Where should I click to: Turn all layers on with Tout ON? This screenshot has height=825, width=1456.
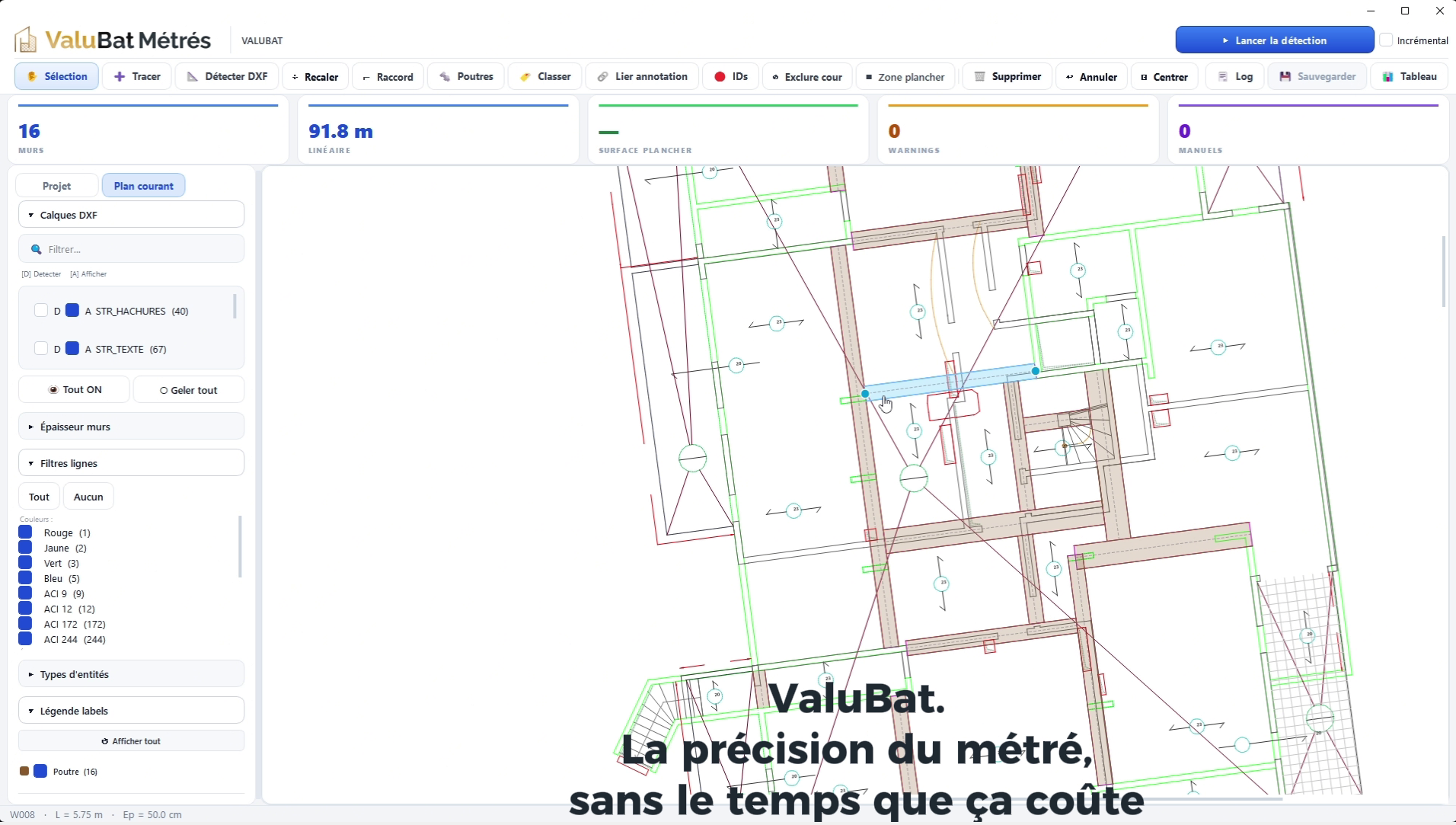tap(75, 389)
